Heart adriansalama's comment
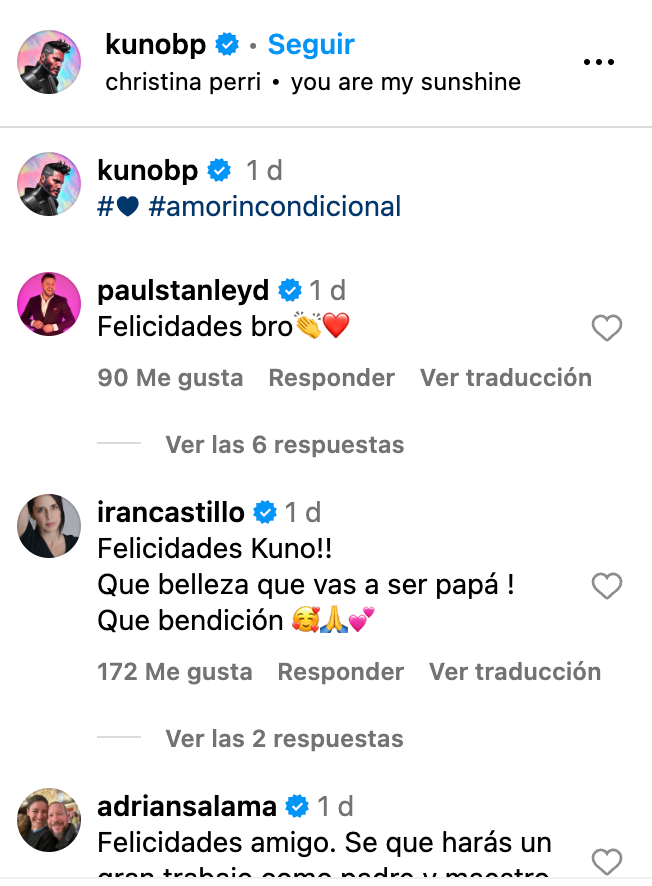 pyautogui.click(x=607, y=860)
